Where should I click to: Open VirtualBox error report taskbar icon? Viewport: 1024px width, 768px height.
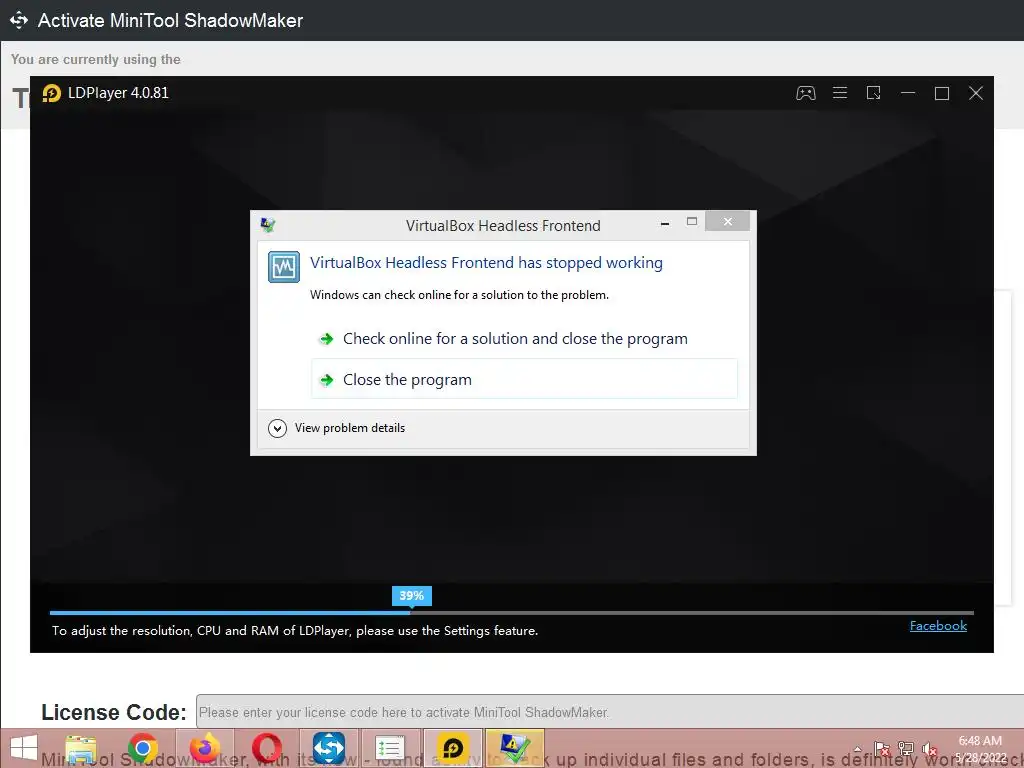pyautogui.click(x=514, y=748)
